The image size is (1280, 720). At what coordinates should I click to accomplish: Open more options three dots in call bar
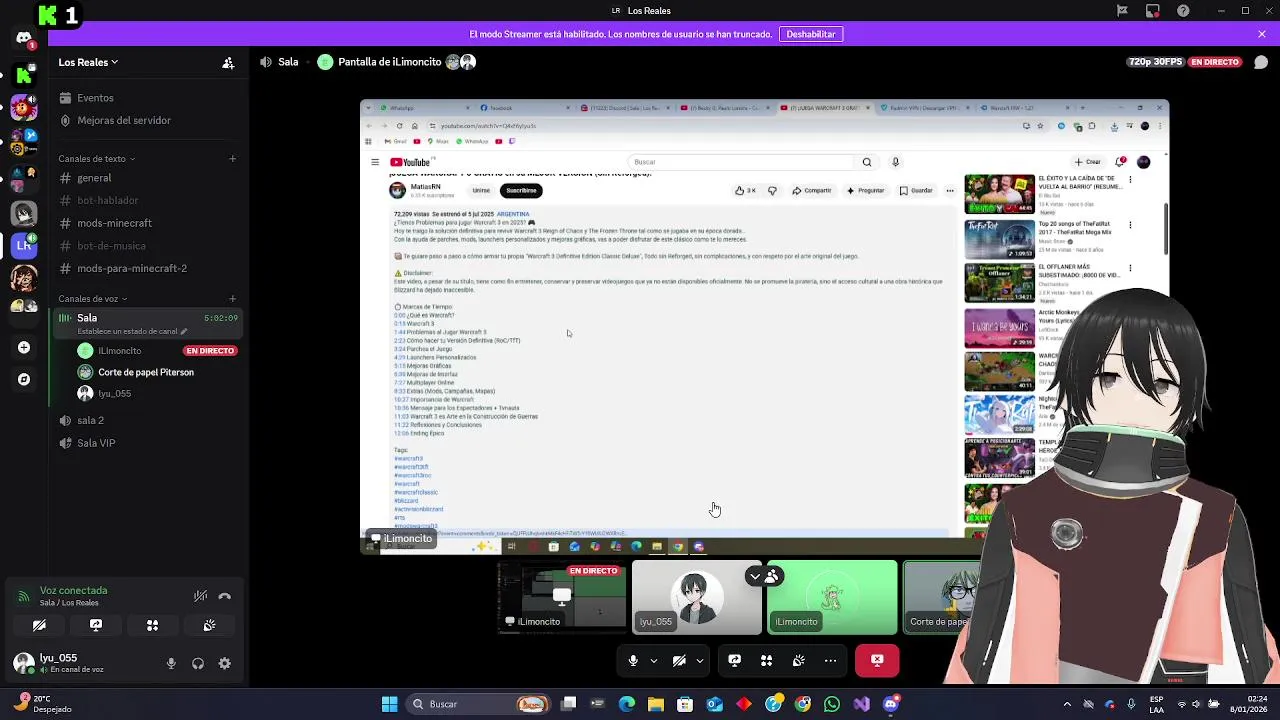click(830, 660)
